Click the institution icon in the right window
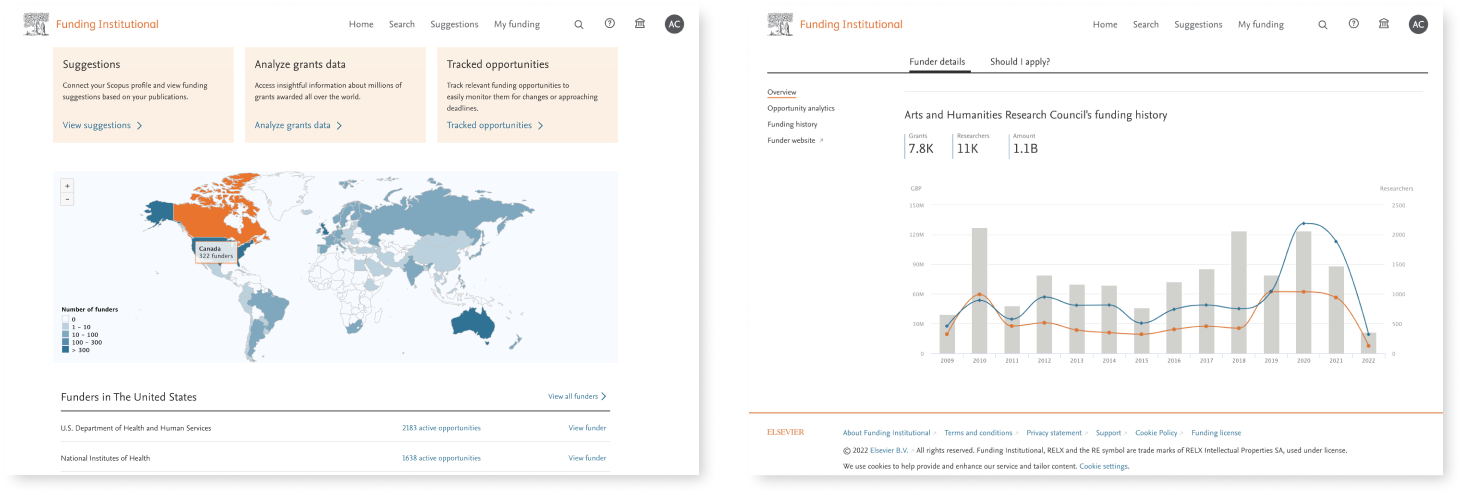The height and width of the screenshot is (495, 1462). [x=1384, y=24]
